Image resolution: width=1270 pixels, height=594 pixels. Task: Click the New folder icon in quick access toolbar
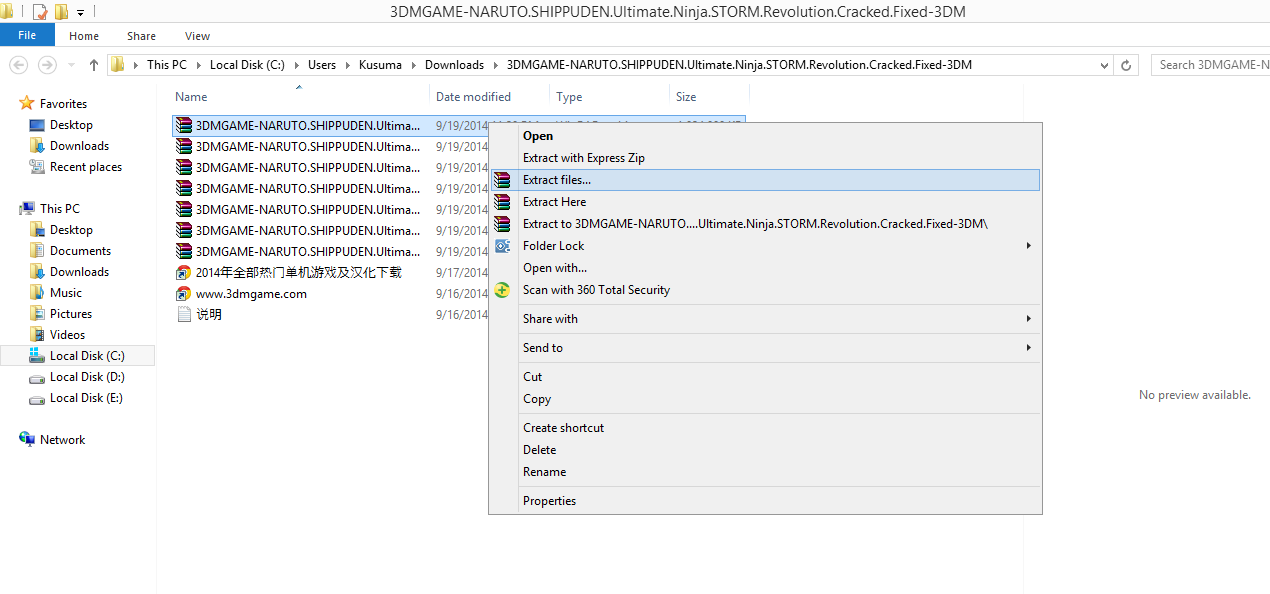(62, 12)
